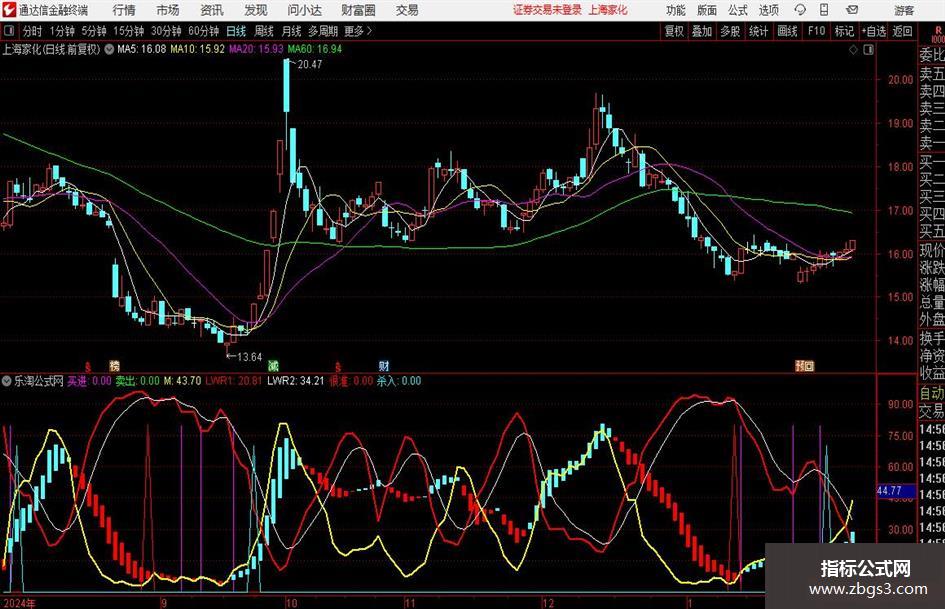Viewport: 945px width, 609px height.
Task: Select the 15分钟 period tab
Action: (128, 31)
